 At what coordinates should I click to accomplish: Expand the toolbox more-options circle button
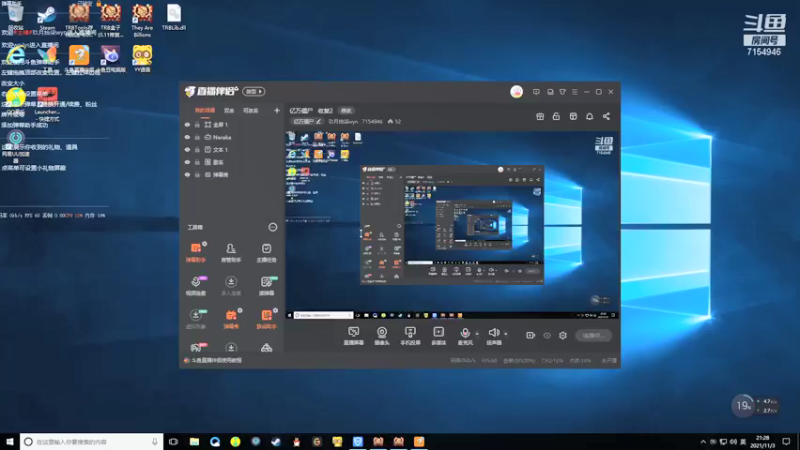click(273, 227)
